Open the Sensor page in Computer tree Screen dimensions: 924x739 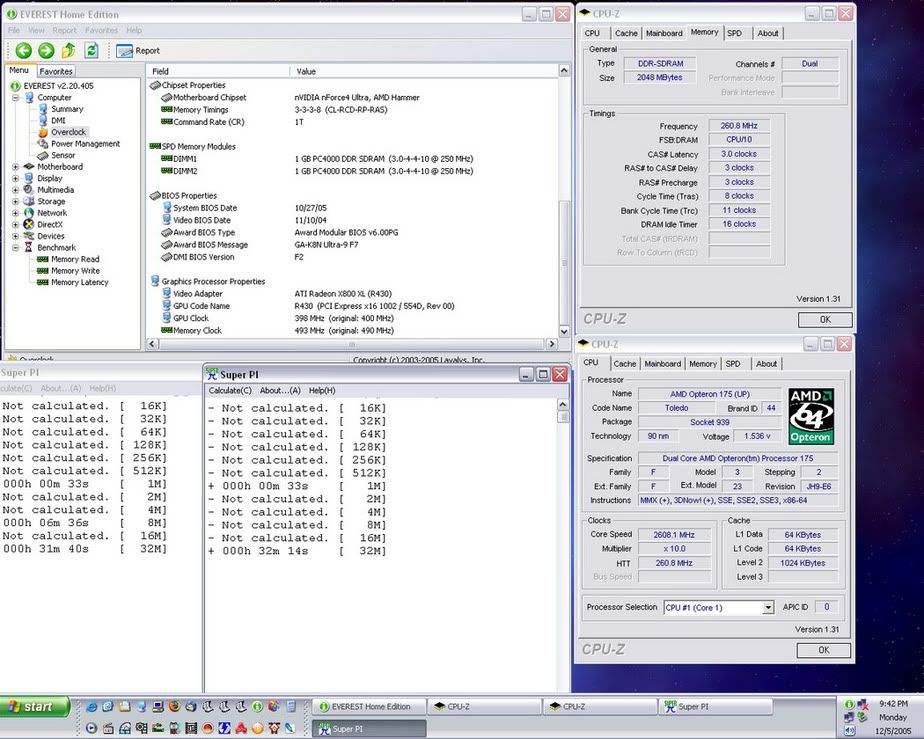[63, 156]
